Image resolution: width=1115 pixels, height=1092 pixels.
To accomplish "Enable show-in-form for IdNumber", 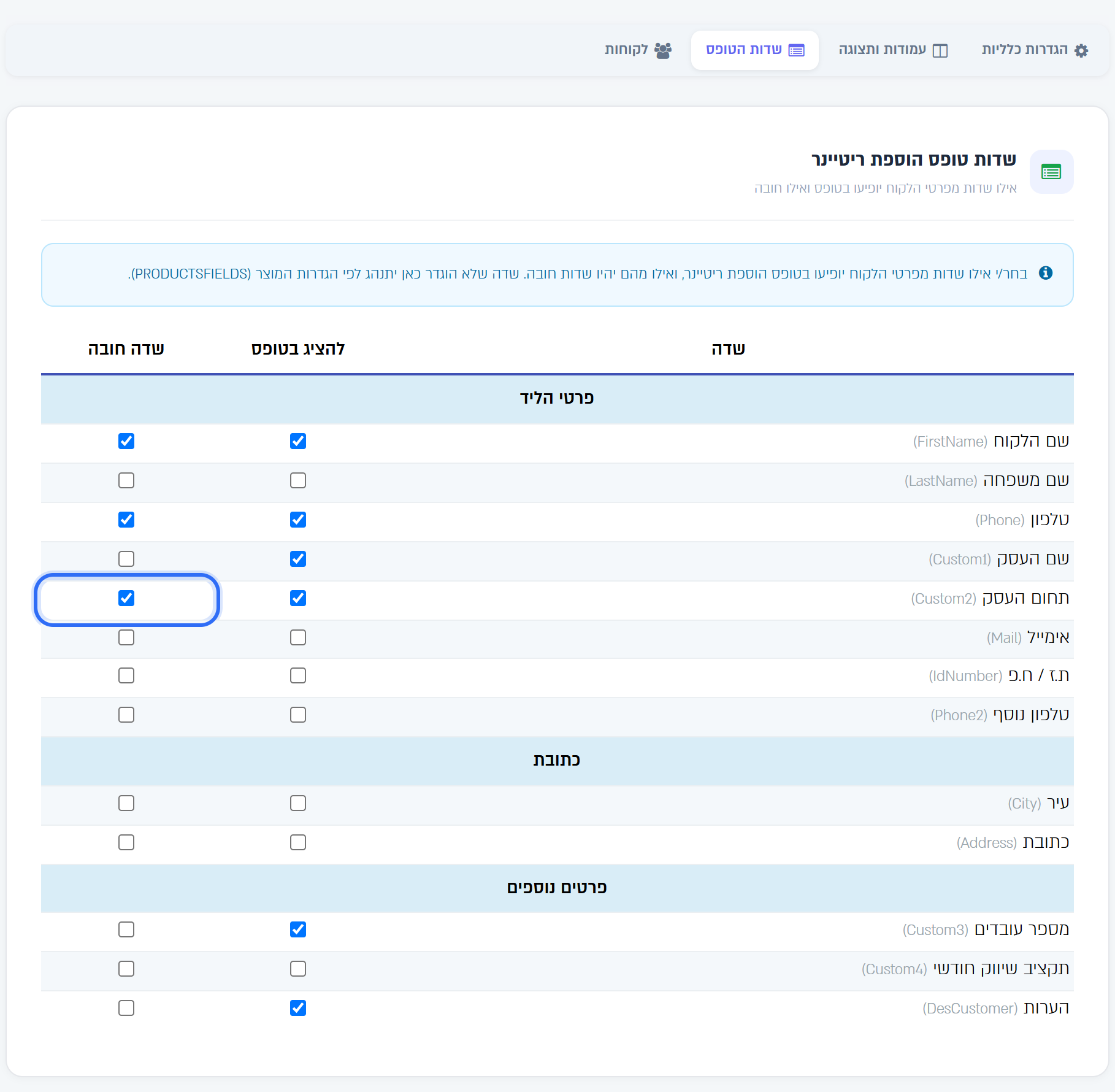I will (298, 675).
